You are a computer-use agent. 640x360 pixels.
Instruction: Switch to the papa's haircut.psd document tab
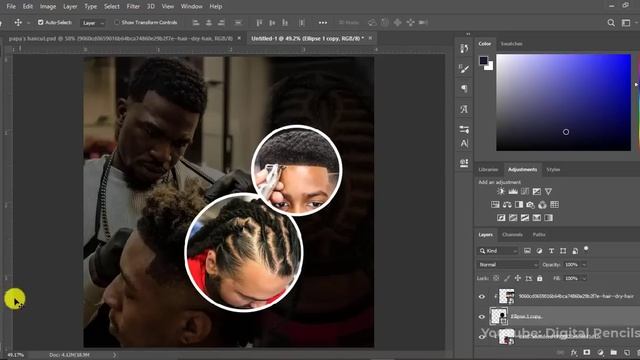[121, 38]
